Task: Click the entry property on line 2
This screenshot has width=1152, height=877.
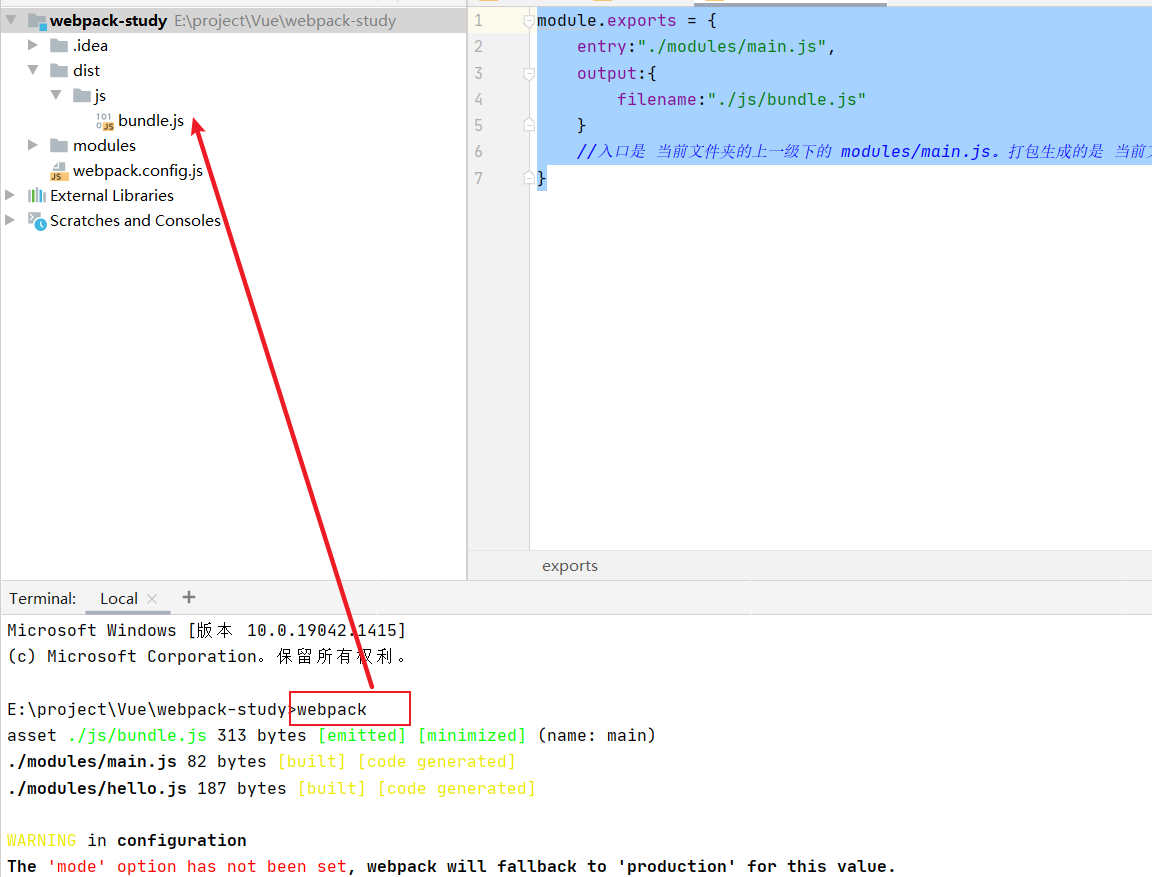Action: tap(602, 46)
